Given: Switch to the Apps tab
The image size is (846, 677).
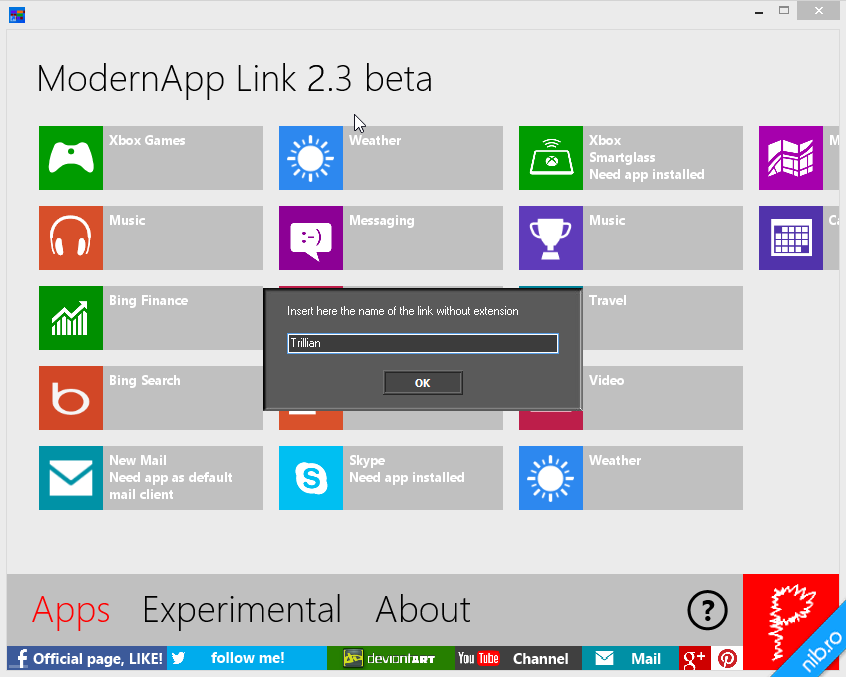Looking at the screenshot, I should (71, 610).
